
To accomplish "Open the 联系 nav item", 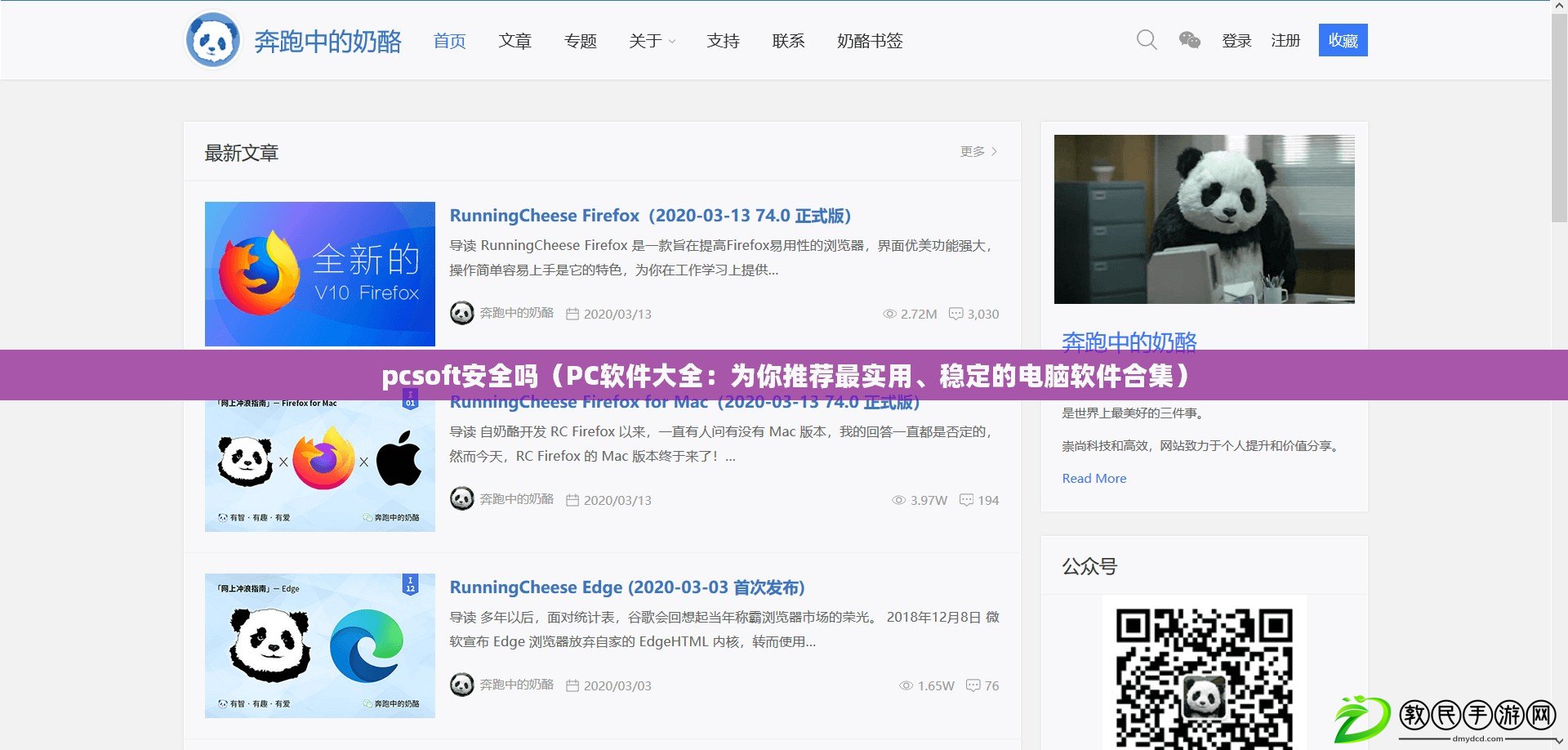I will coord(788,41).
